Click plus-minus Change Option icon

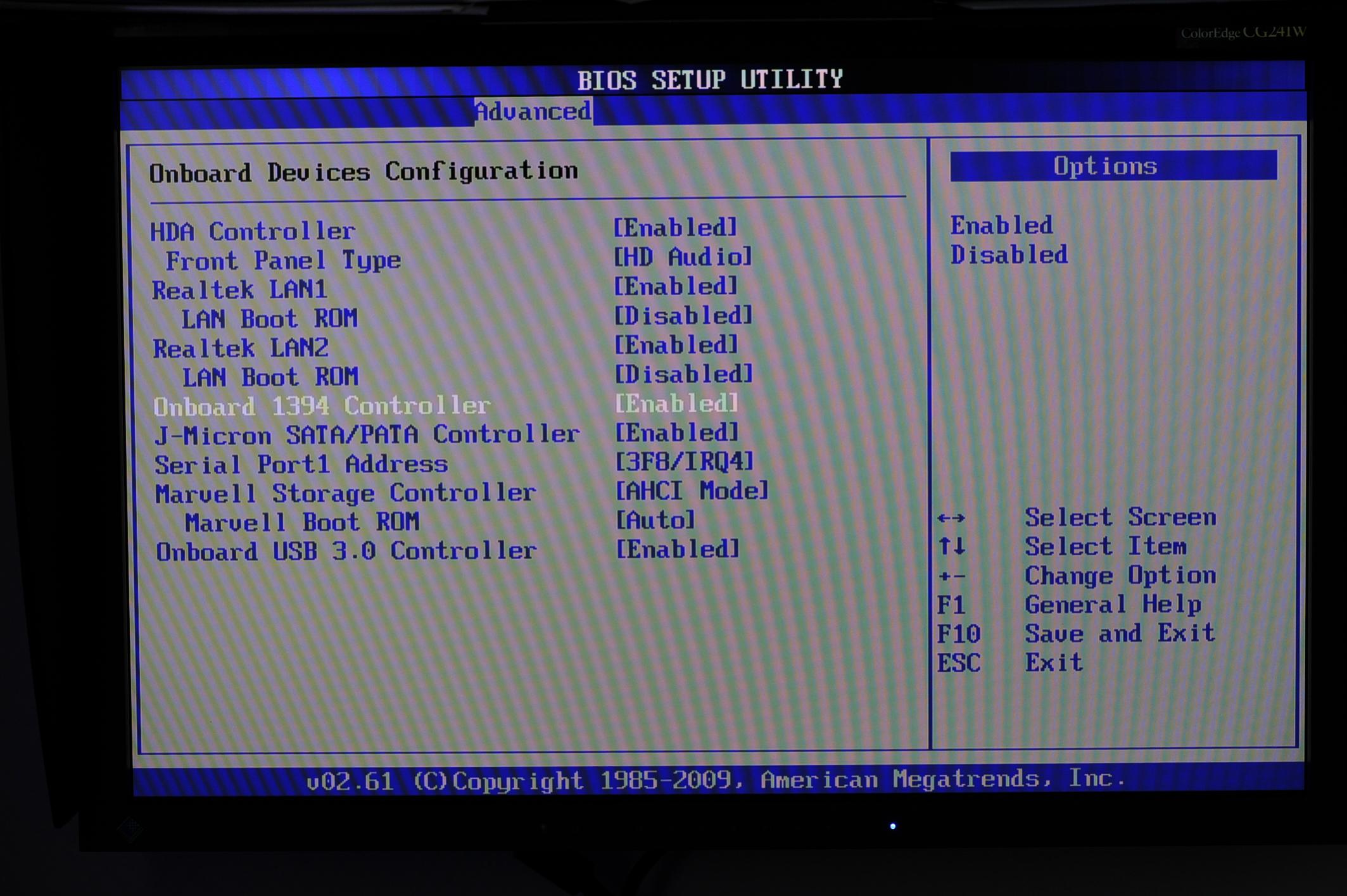click(951, 576)
